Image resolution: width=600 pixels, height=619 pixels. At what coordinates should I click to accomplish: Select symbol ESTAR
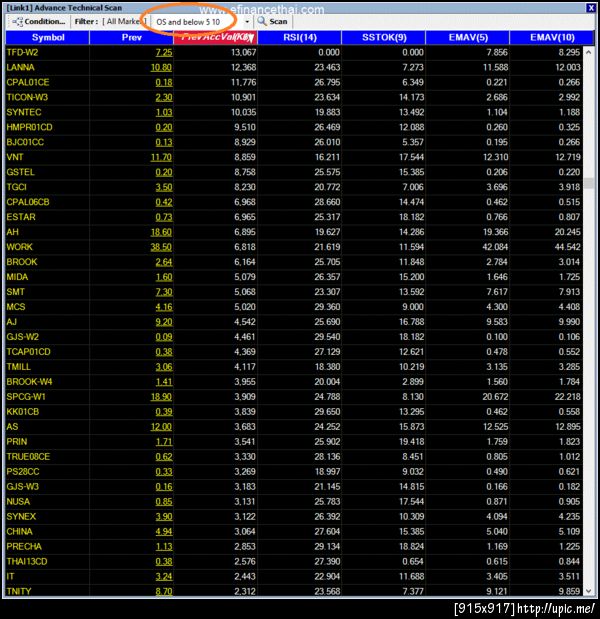click(21, 217)
